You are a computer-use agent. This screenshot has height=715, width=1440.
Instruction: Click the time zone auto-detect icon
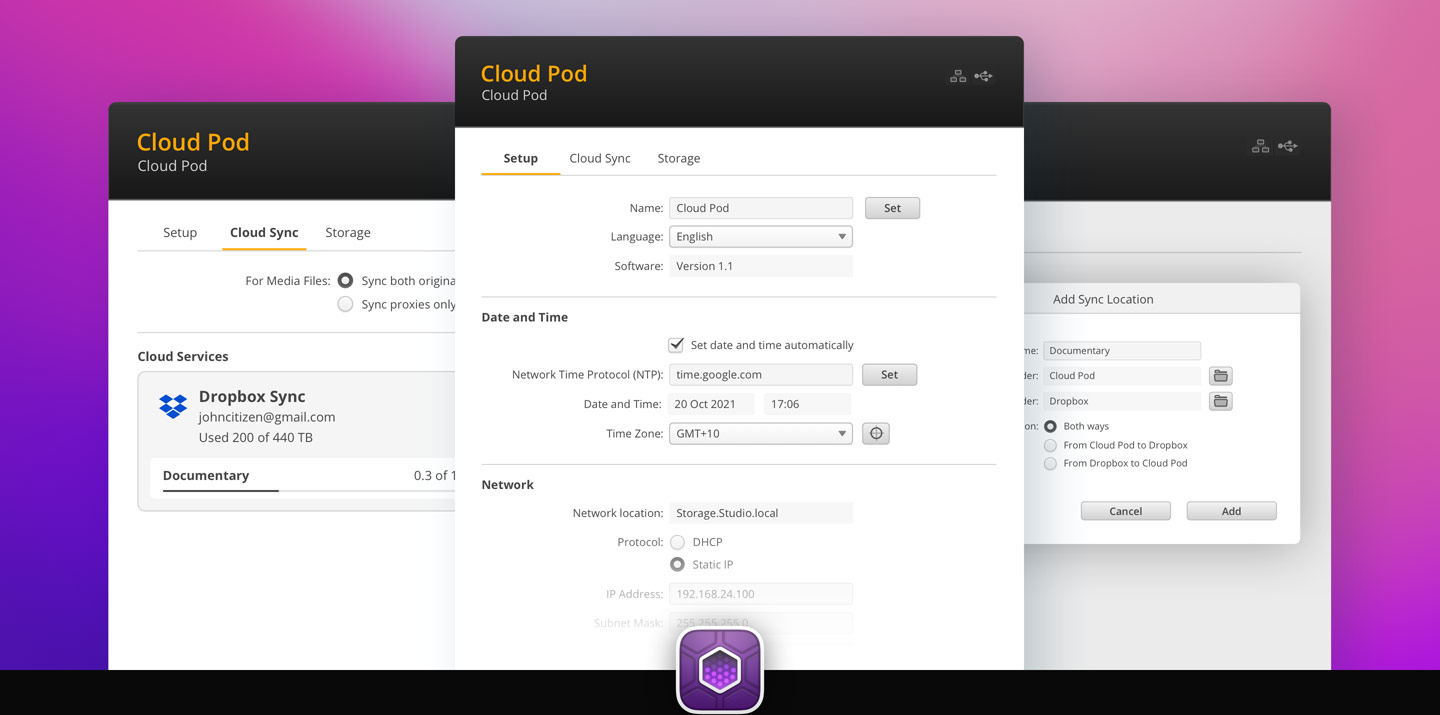875,433
